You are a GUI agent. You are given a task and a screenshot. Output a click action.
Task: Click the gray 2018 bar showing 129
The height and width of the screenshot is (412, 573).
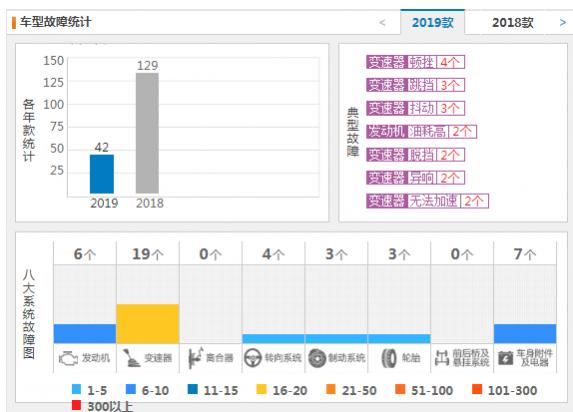(147, 133)
